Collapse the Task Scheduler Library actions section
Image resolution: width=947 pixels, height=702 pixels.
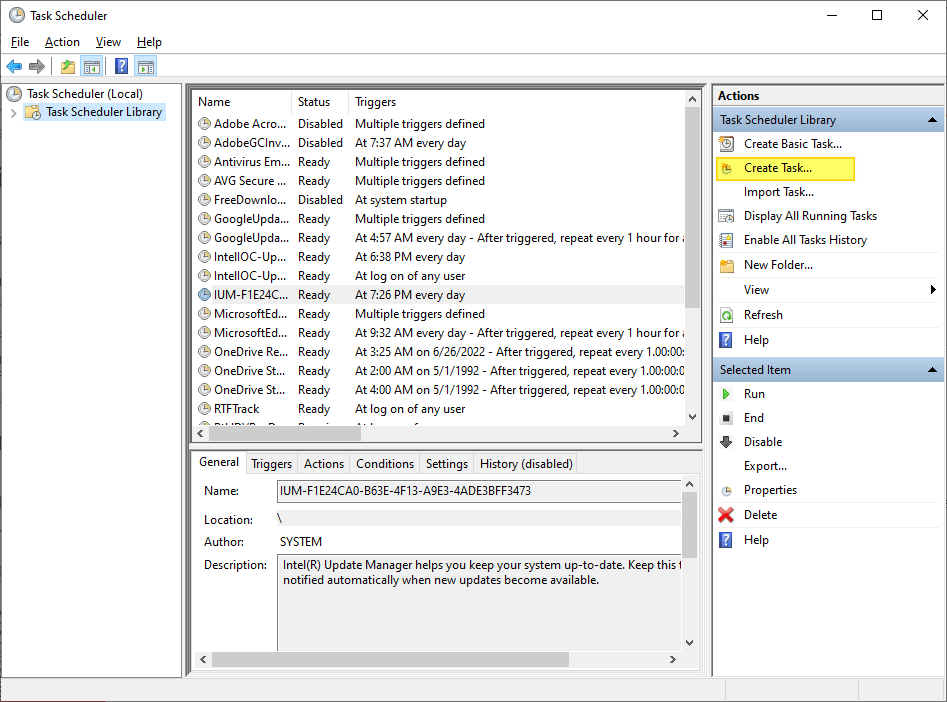click(x=933, y=119)
